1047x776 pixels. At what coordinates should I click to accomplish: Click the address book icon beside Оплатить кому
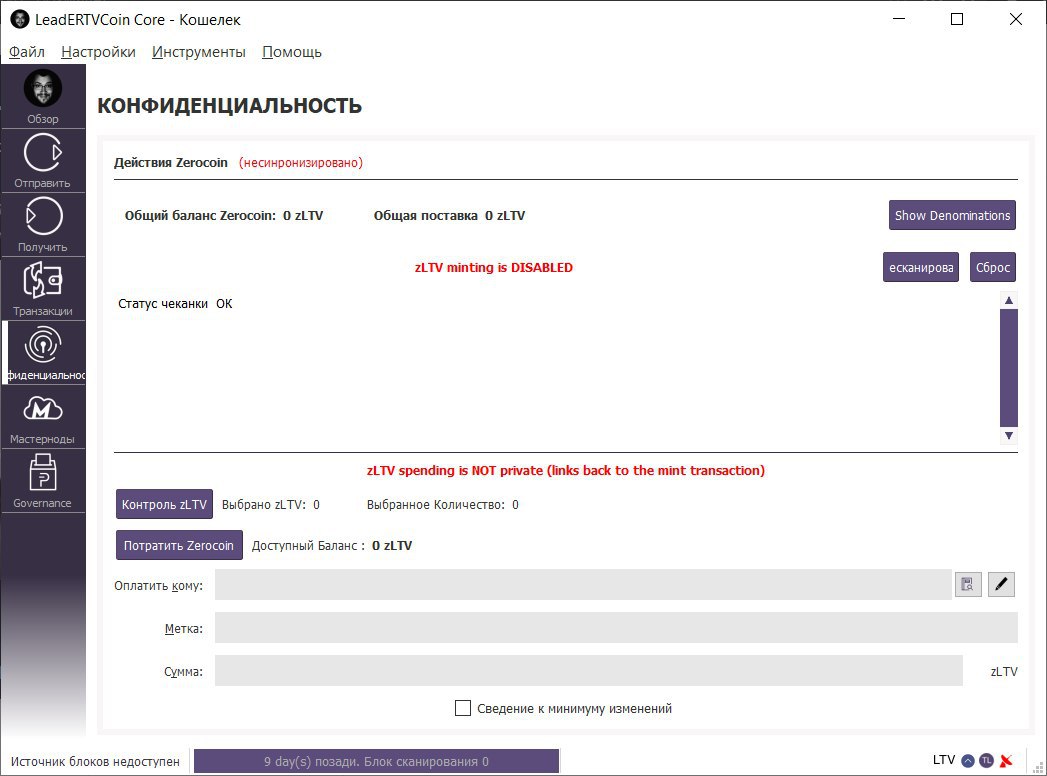968,584
